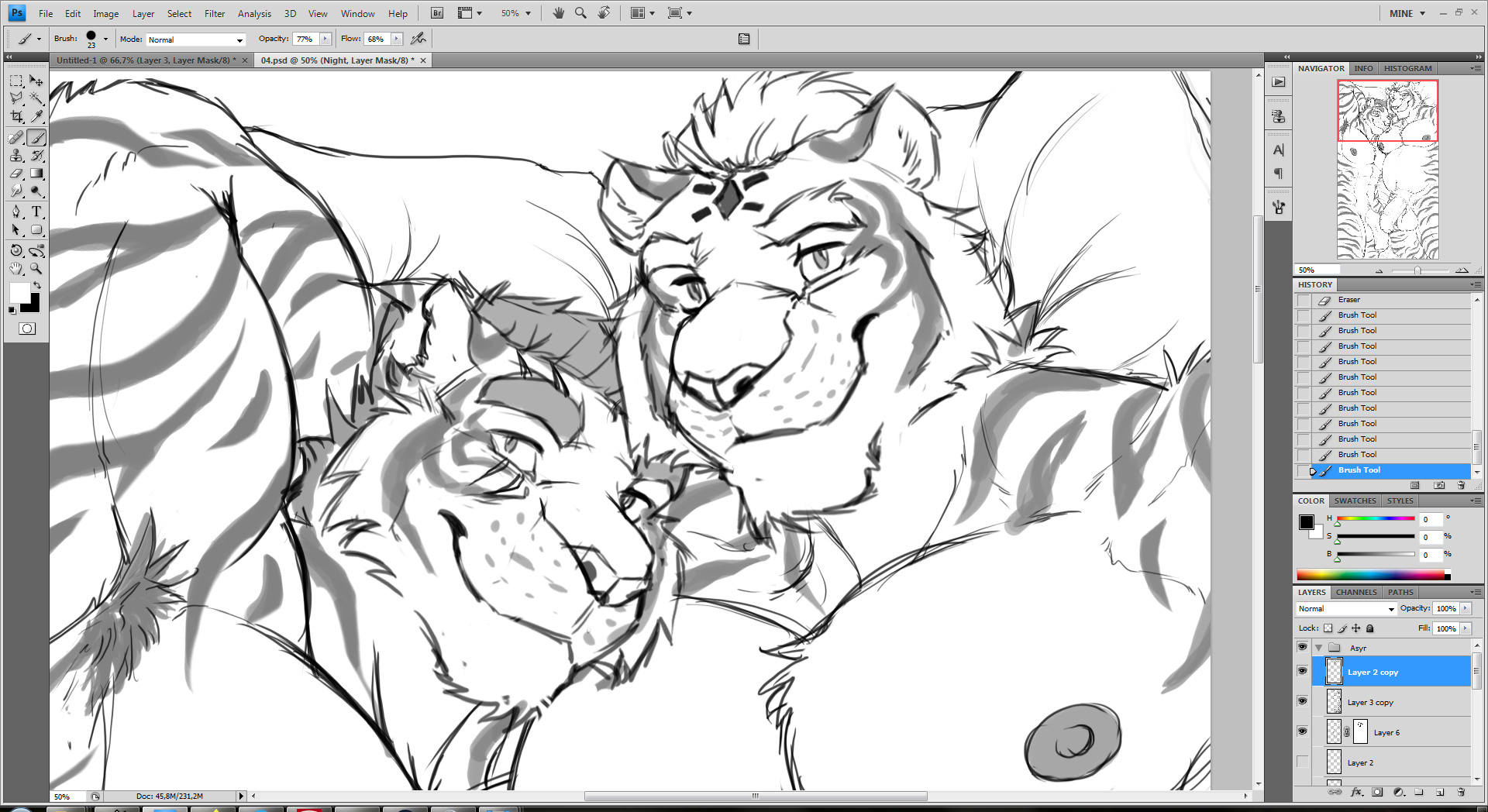Enable airbrush mode in options bar

[418, 39]
